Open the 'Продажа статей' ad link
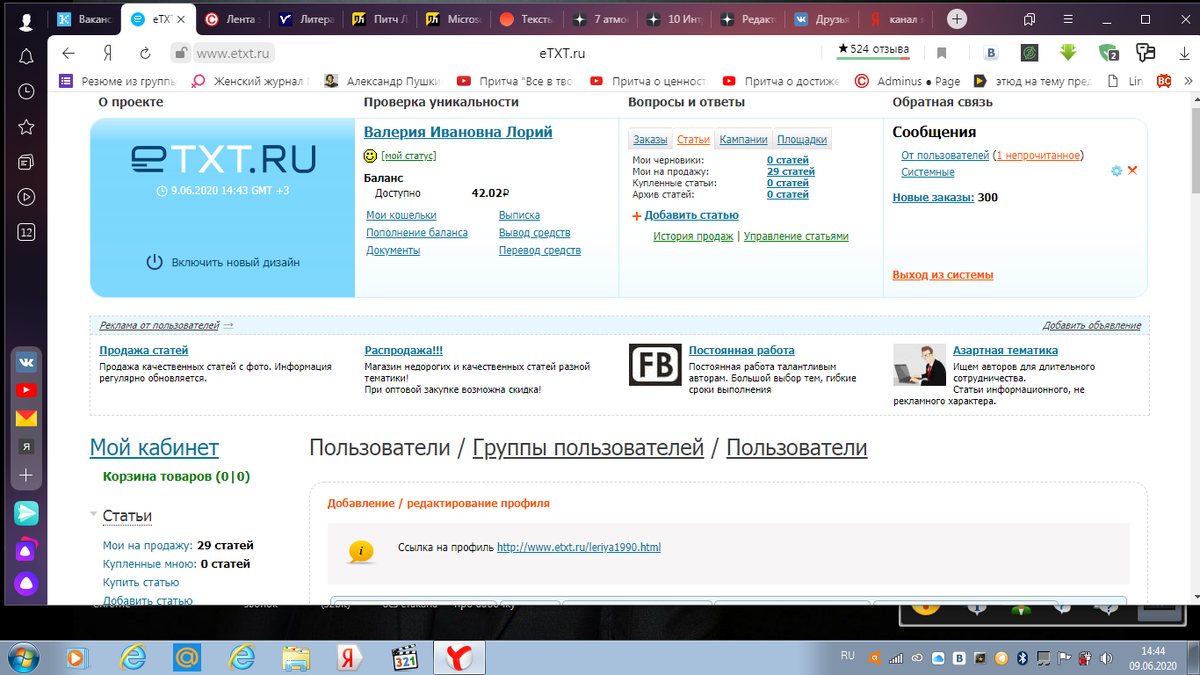The width and height of the screenshot is (1200, 675). click(x=144, y=350)
